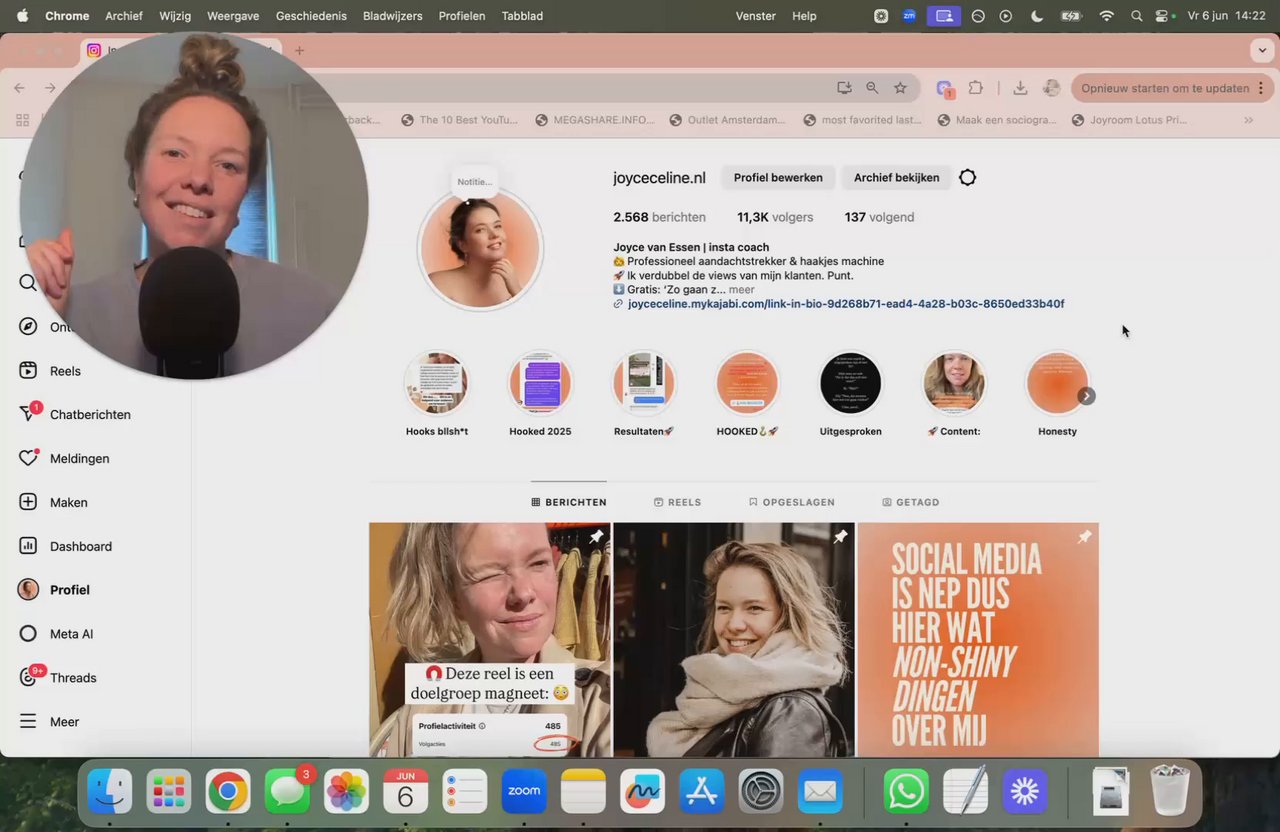This screenshot has height=832, width=1280.
Task: Open Chatberichten with unread badge
Action: coord(75,414)
